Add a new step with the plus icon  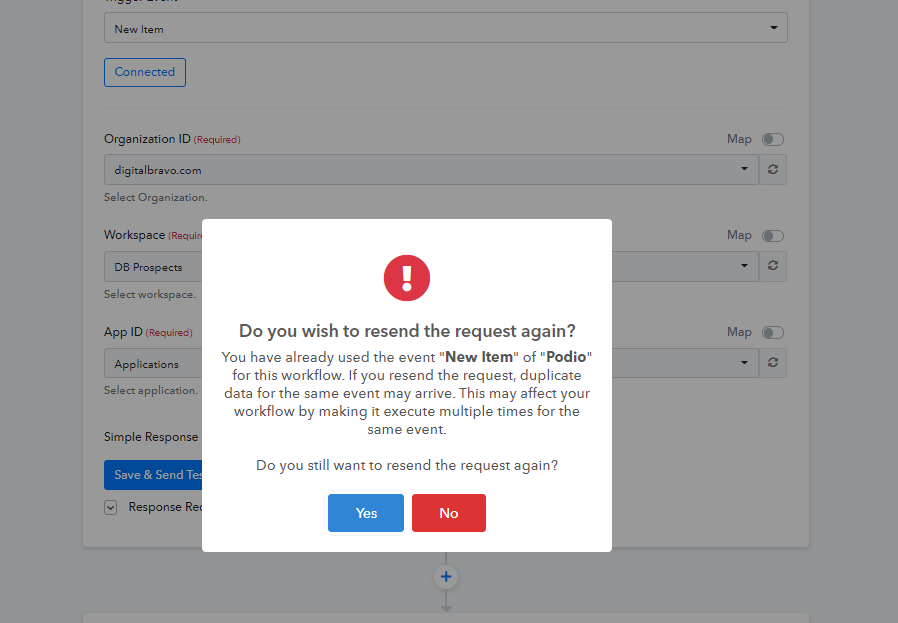click(446, 577)
